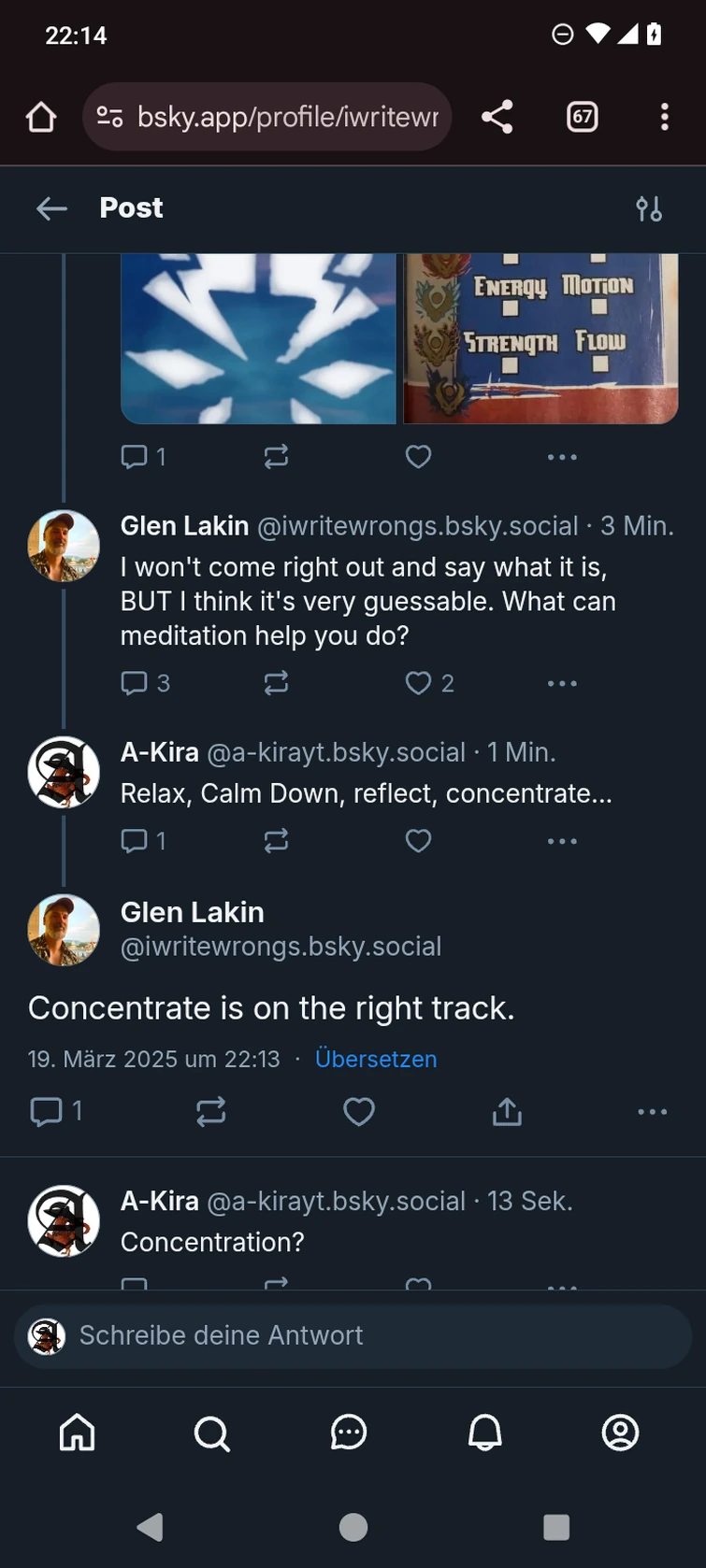Reply to the 'Concentrate is on the right track' post
706x1568 pixels.
coord(47,1111)
